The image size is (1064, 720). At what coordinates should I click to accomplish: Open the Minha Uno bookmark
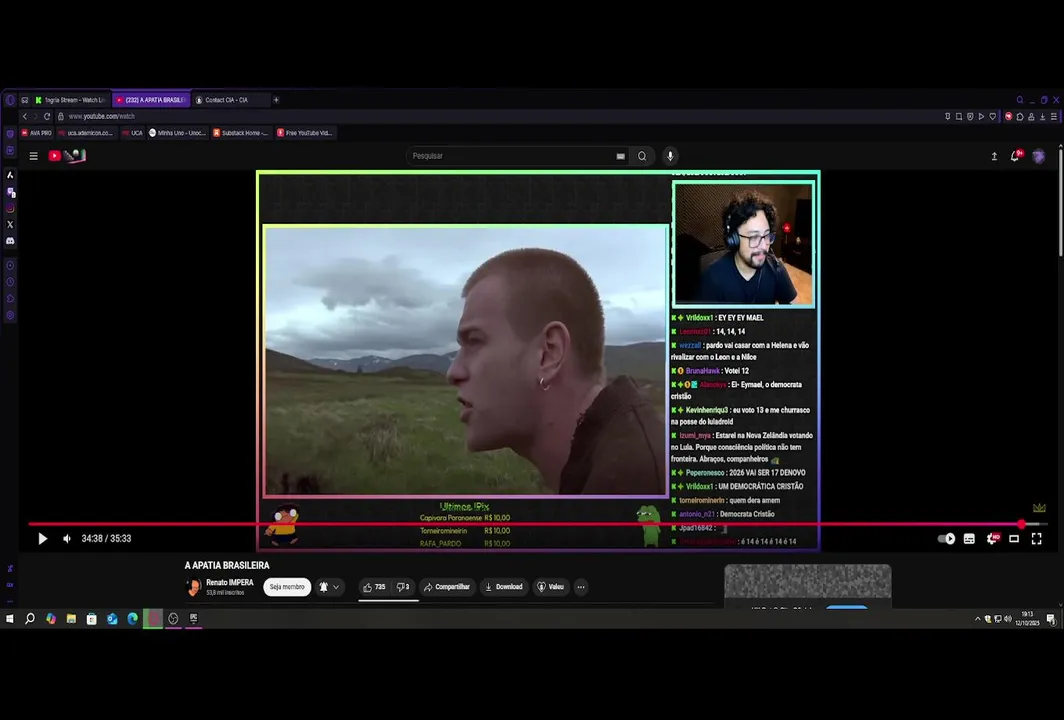pos(178,133)
